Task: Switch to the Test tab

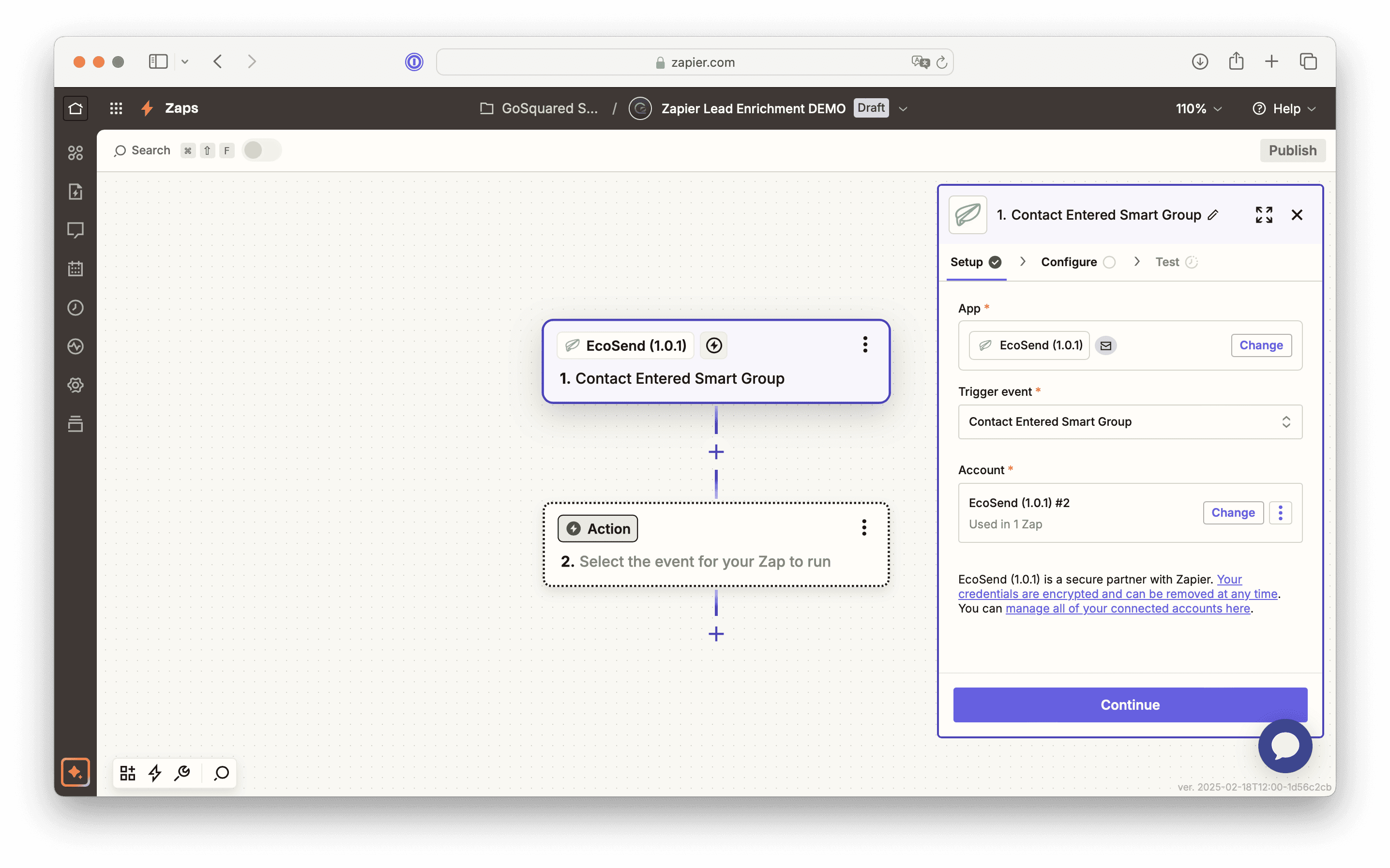Action: coord(1176,262)
